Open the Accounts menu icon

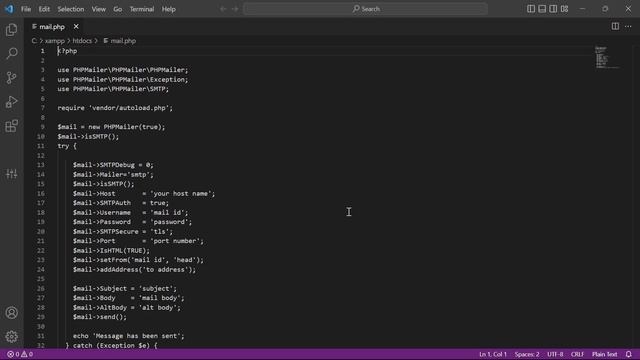[x=11, y=313]
